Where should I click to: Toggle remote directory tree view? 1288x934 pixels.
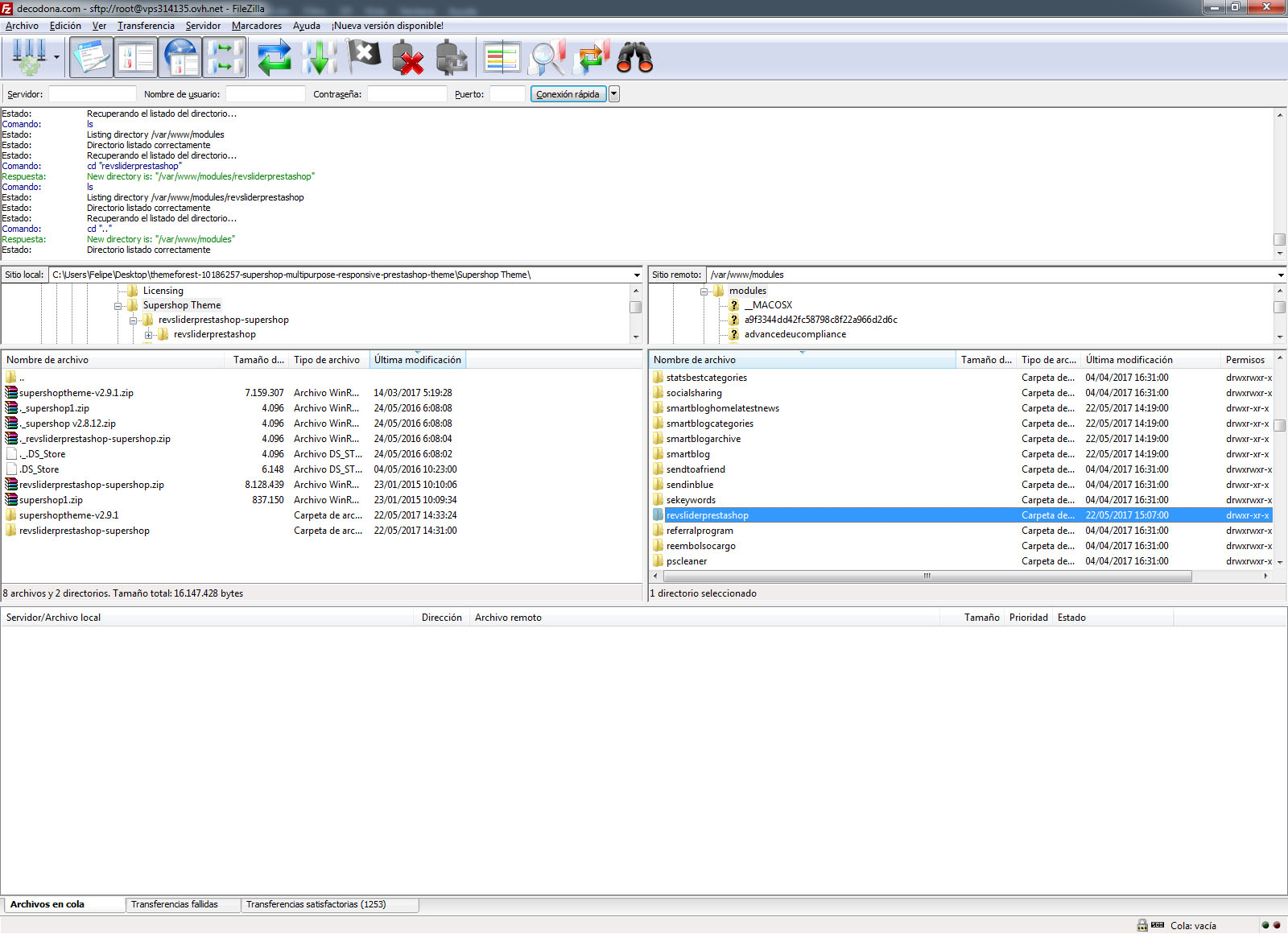coord(180,57)
